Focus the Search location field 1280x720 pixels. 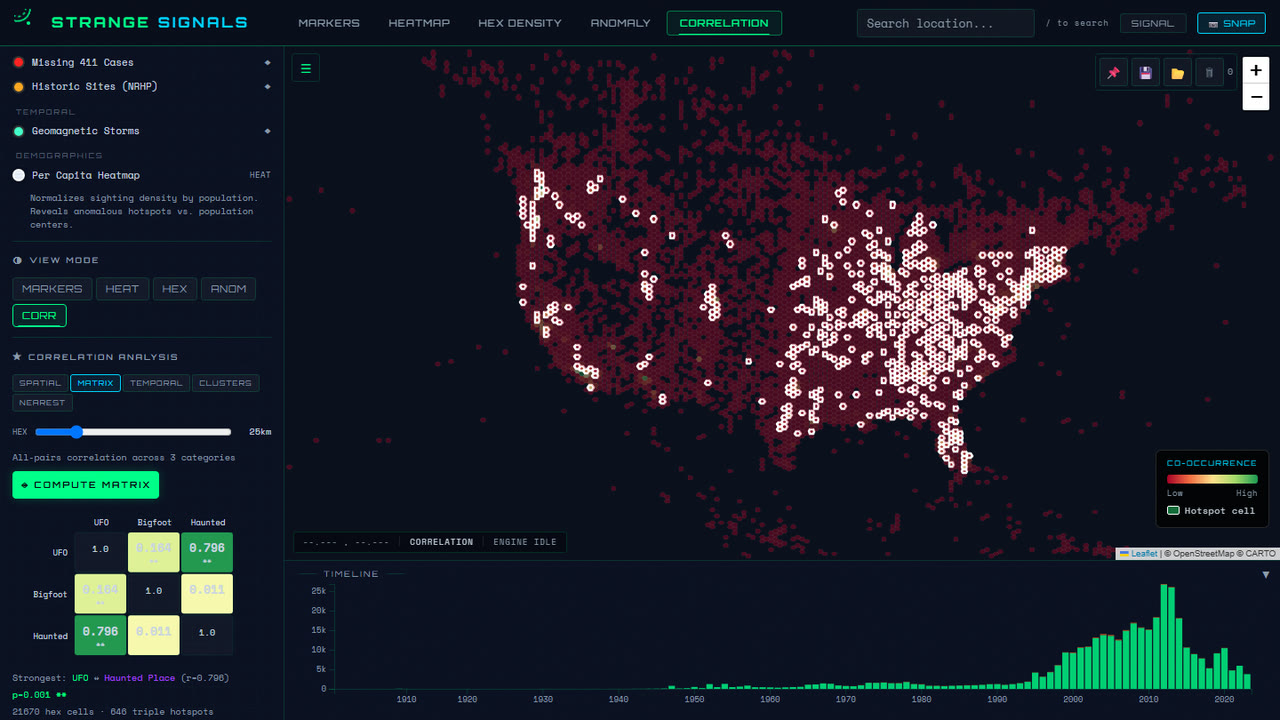coord(945,23)
